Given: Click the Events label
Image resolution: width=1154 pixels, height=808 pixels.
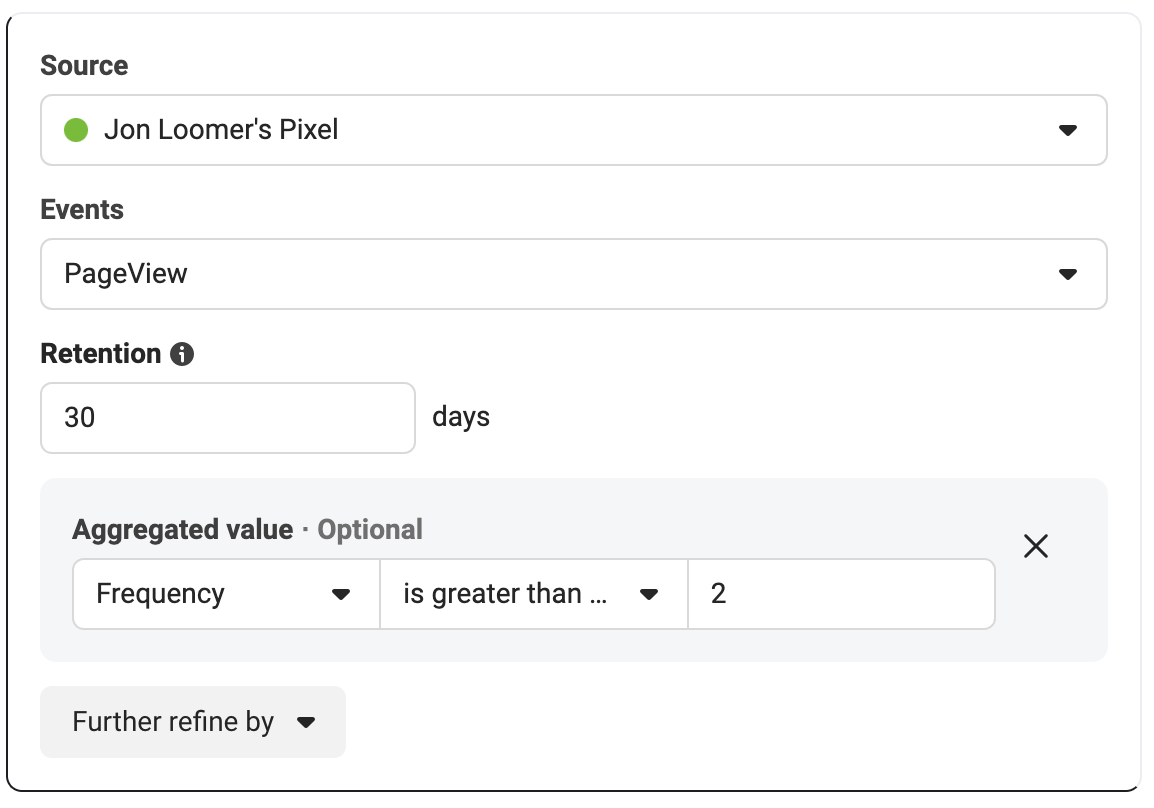Looking at the screenshot, I should (82, 210).
